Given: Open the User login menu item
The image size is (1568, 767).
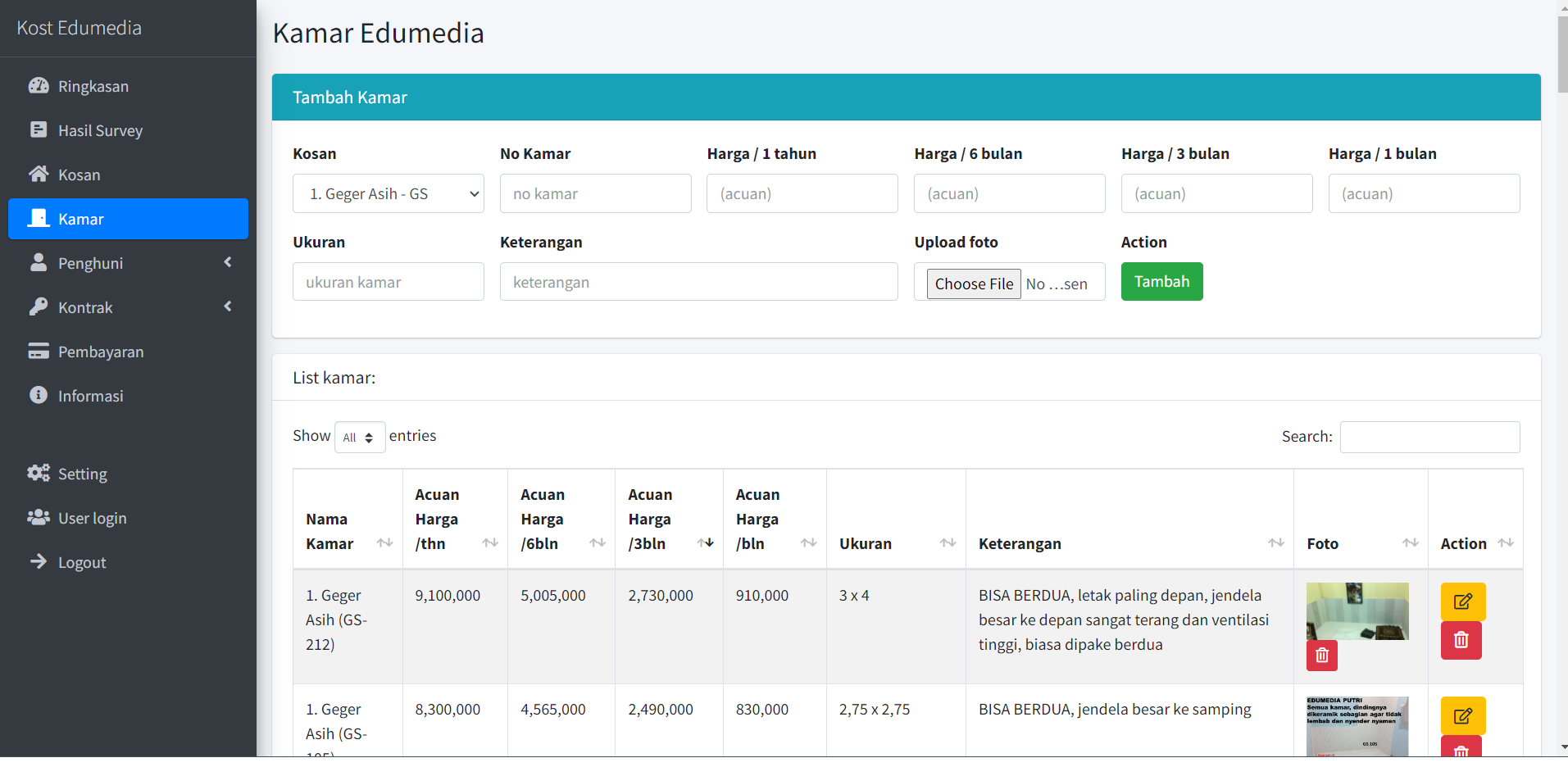Looking at the screenshot, I should click(x=92, y=518).
